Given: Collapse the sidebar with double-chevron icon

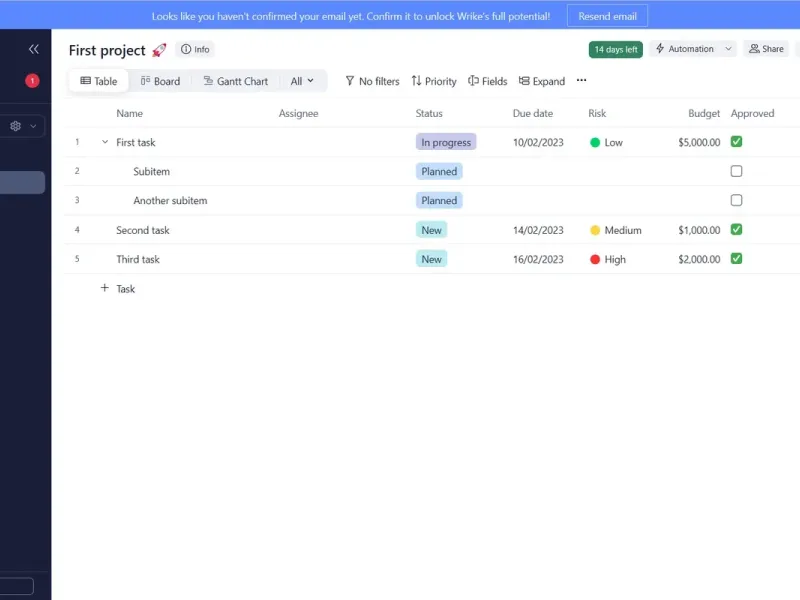Looking at the screenshot, I should (34, 49).
